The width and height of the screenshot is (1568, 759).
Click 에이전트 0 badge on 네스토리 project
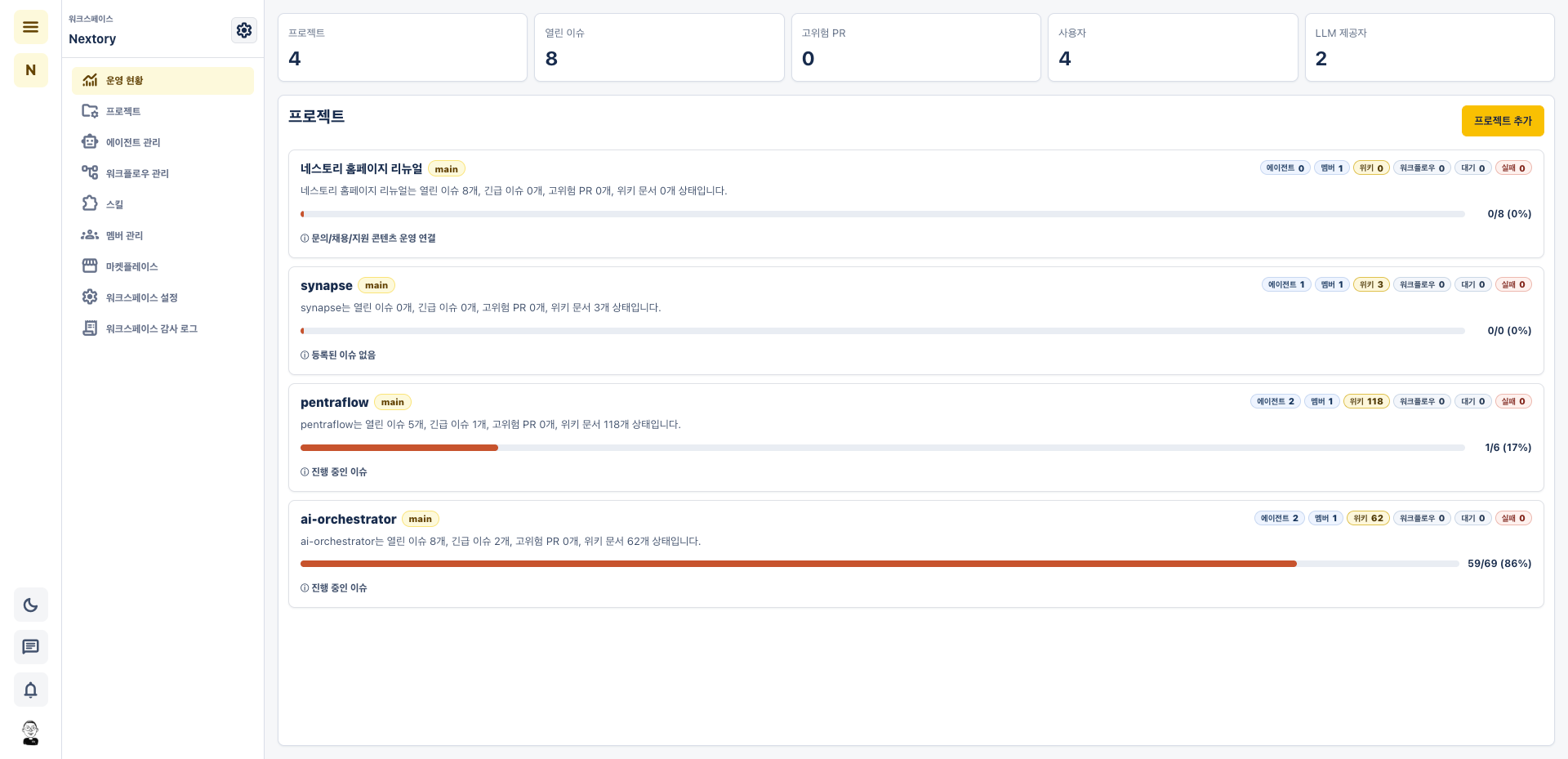pyautogui.click(x=1285, y=167)
